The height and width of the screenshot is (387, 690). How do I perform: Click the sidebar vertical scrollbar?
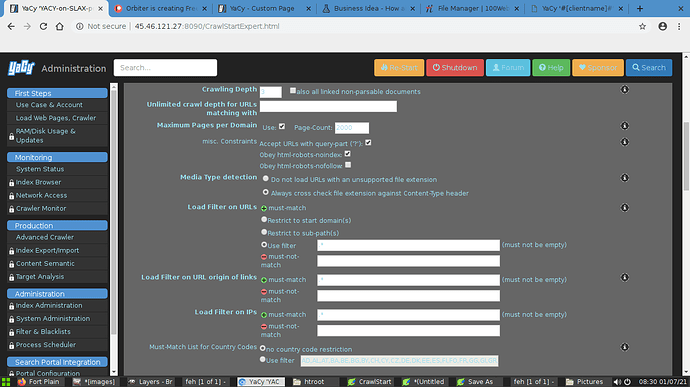pos(114,211)
